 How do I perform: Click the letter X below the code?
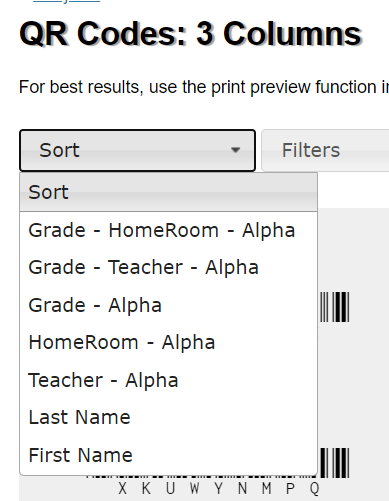pos(123,489)
